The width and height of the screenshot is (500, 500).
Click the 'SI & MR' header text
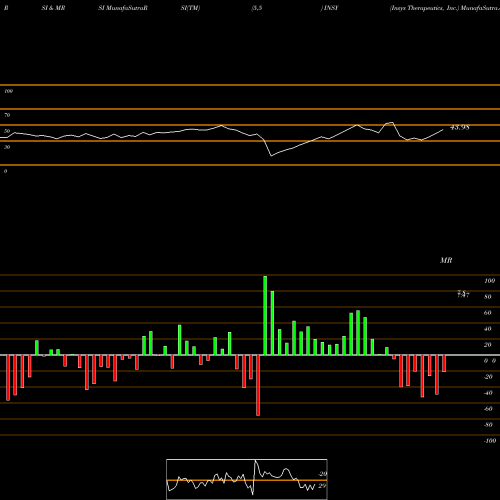click(53, 8)
